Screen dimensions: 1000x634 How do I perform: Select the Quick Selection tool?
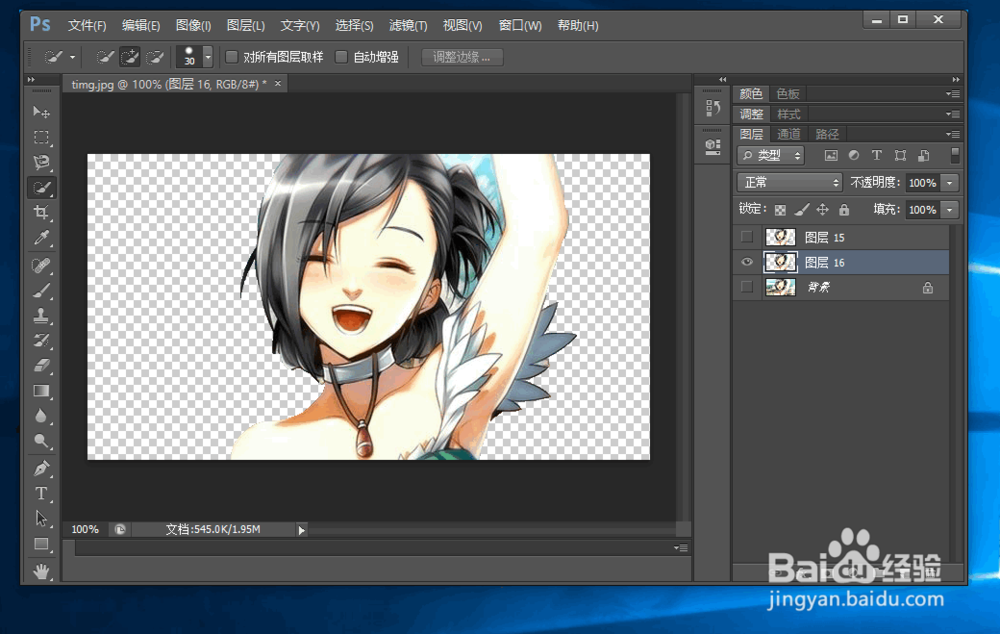[41, 188]
